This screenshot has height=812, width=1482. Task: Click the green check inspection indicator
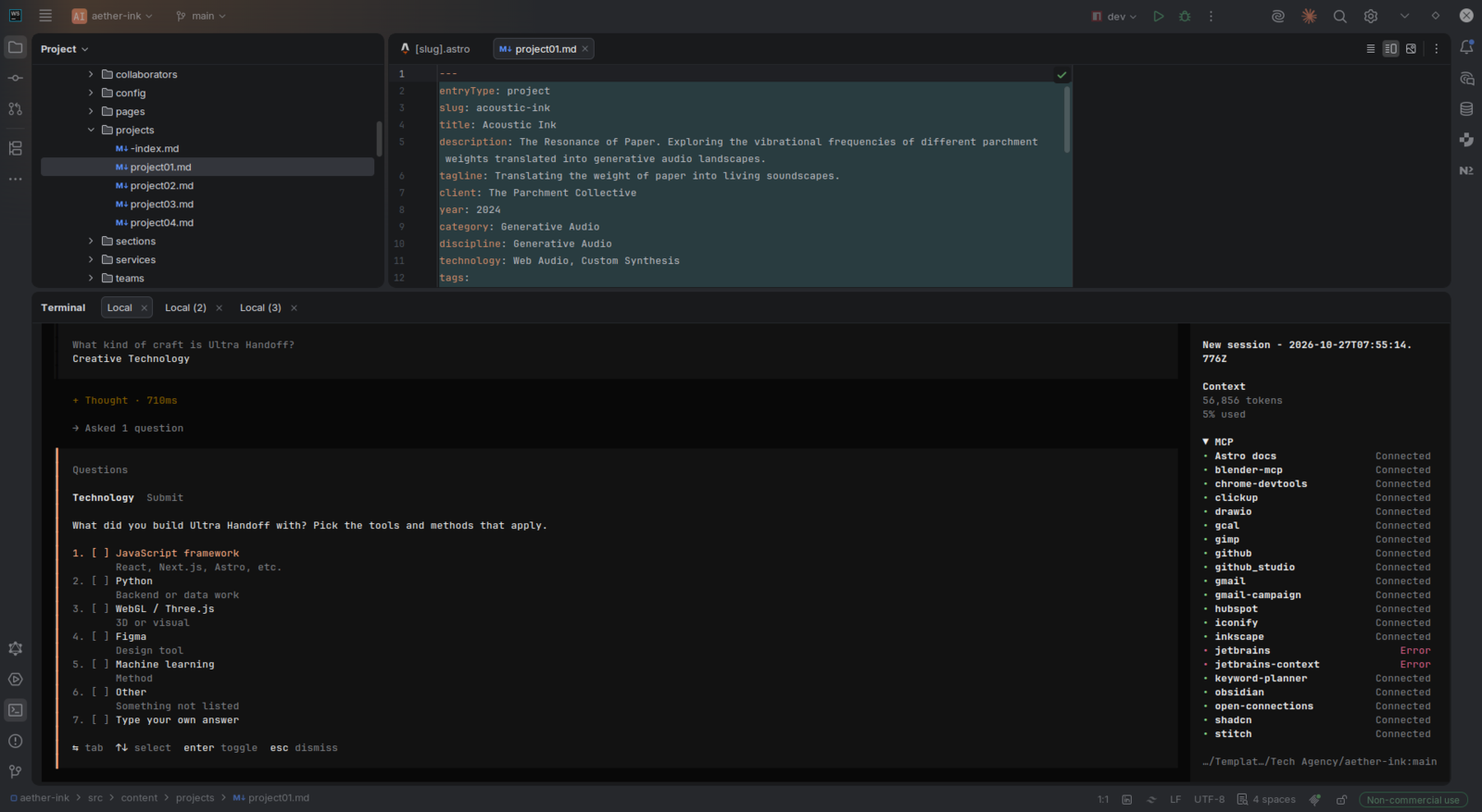tap(1061, 74)
